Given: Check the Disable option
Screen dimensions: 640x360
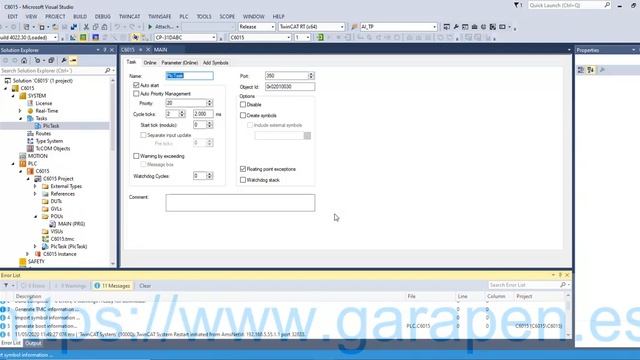Looking at the screenshot, I should 243,104.
